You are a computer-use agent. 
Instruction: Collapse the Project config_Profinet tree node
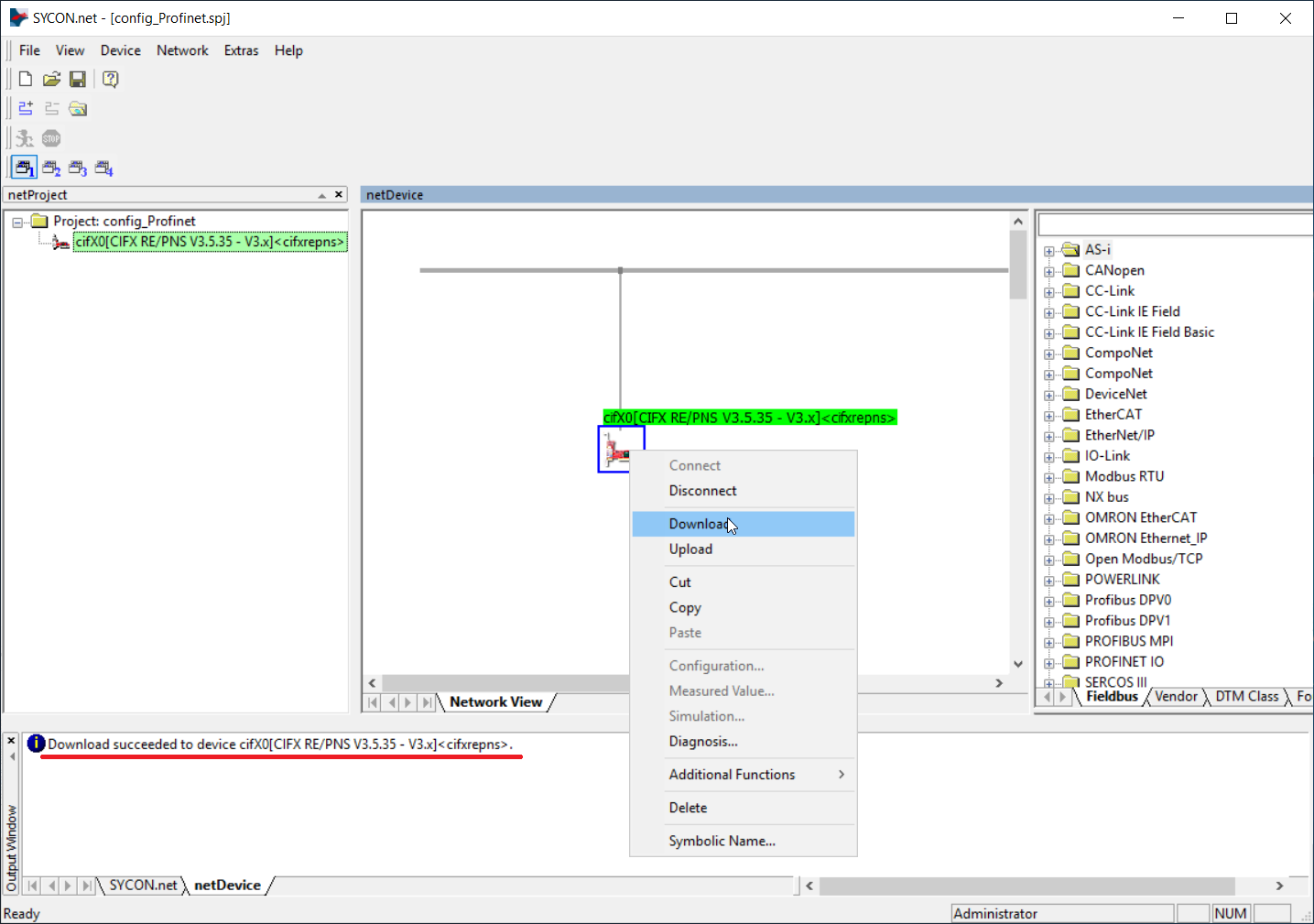click(x=17, y=222)
